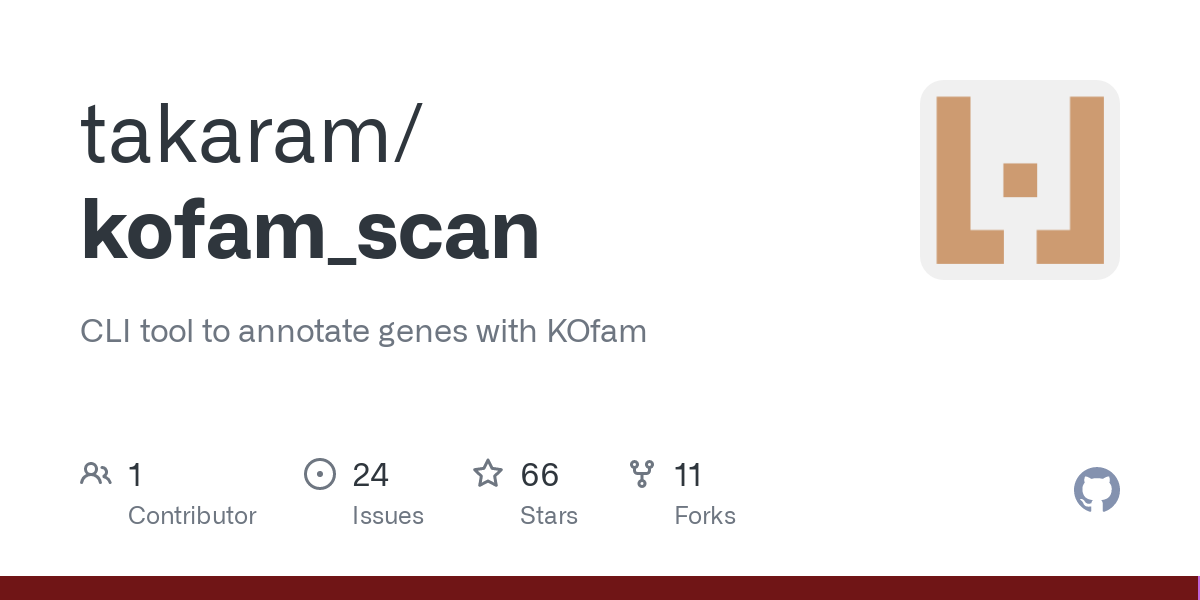Click the center square of identicon
This screenshot has width=1200, height=600.
coord(1020,180)
